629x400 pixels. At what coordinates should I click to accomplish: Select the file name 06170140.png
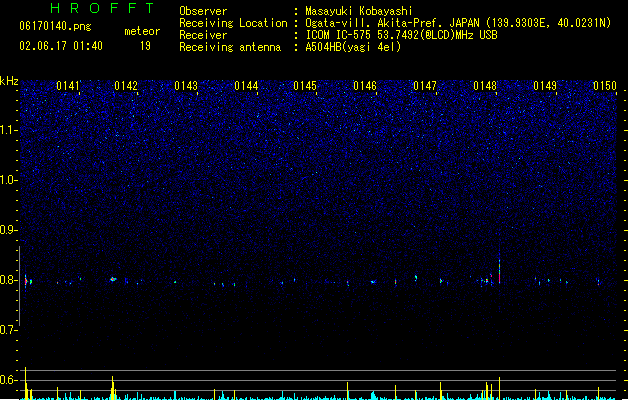(55, 26)
